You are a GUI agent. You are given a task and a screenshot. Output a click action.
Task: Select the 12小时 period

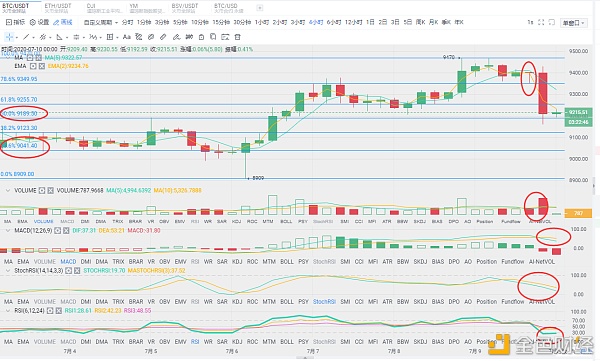[354, 22]
